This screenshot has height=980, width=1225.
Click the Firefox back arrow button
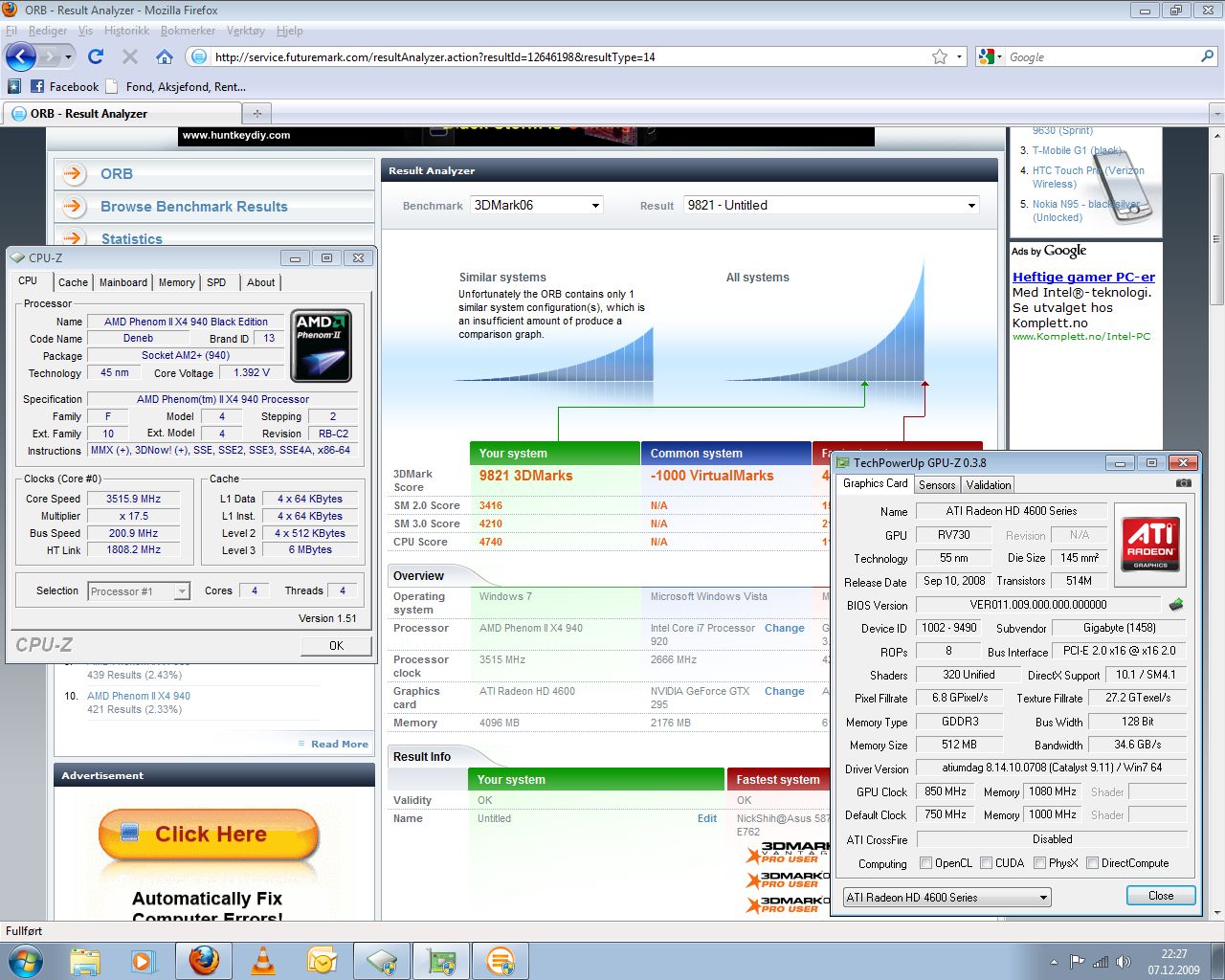pyautogui.click(x=21, y=56)
